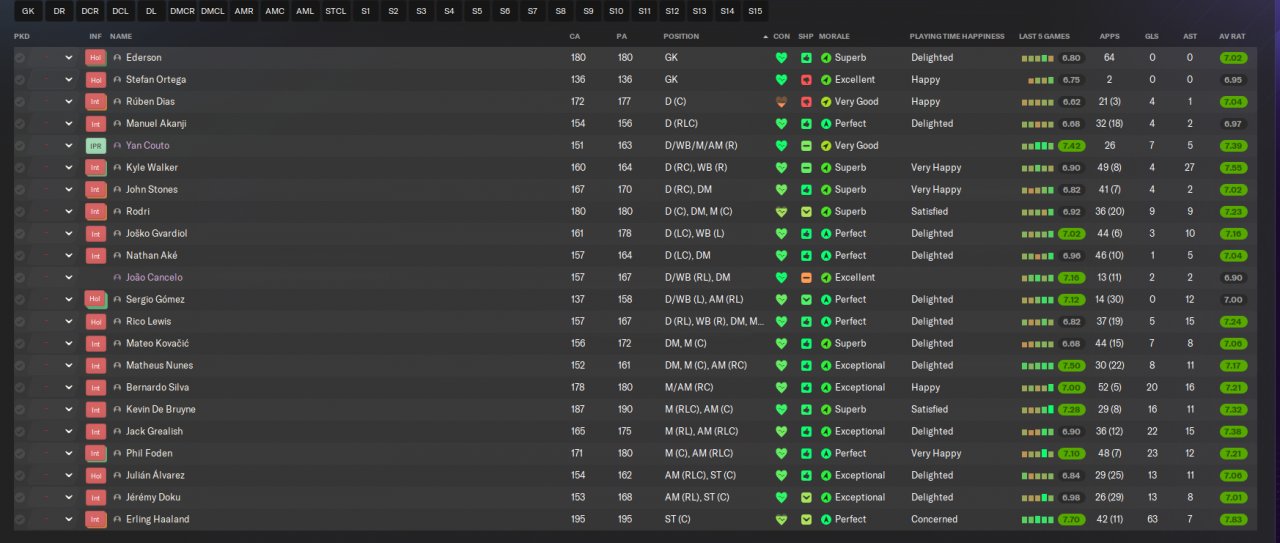This screenshot has height=543, width=1280.
Task: Open Erling Haaland's player profile link
Action: 157,520
